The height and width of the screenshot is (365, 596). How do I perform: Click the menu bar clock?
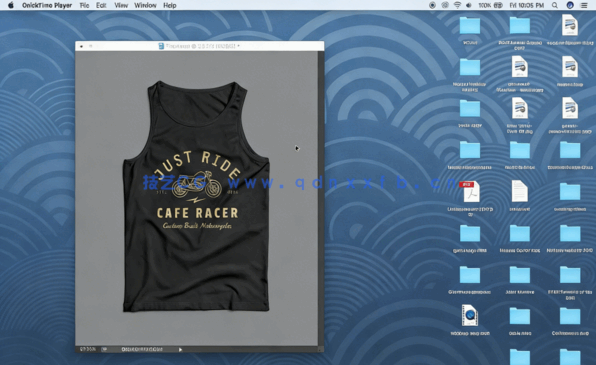[527, 5]
